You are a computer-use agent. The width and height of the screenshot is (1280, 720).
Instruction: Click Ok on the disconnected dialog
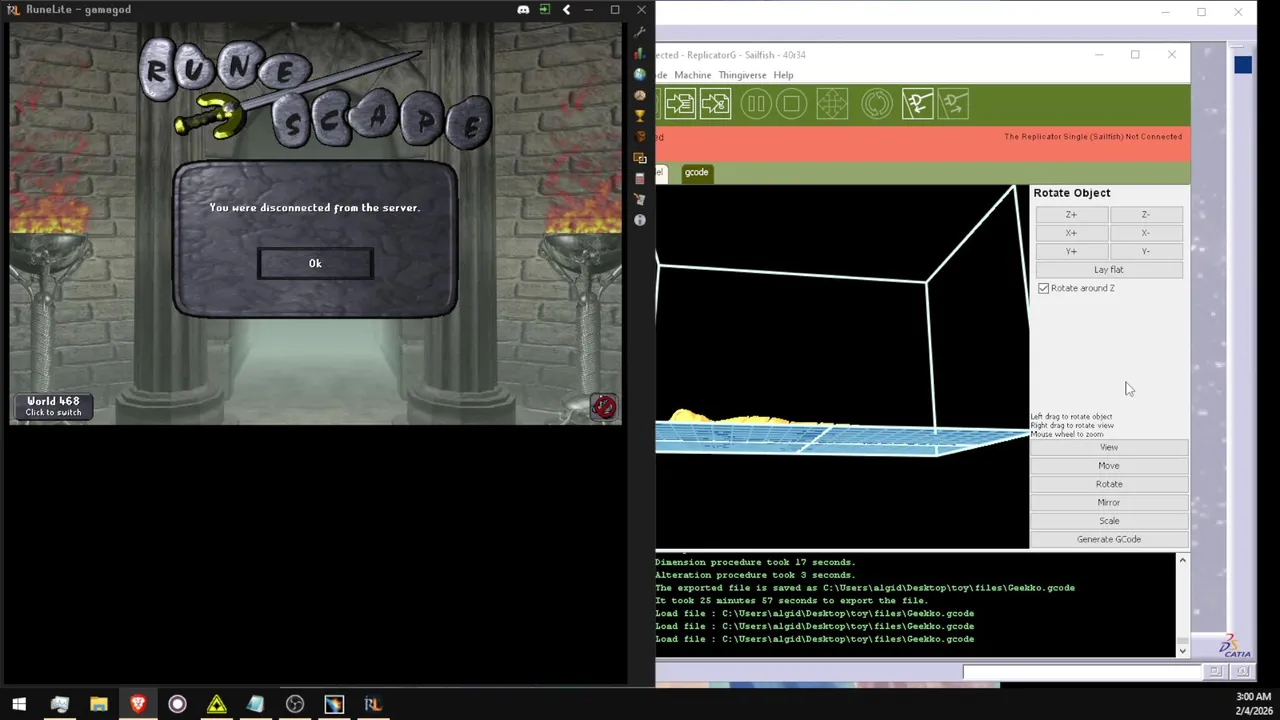(x=315, y=263)
